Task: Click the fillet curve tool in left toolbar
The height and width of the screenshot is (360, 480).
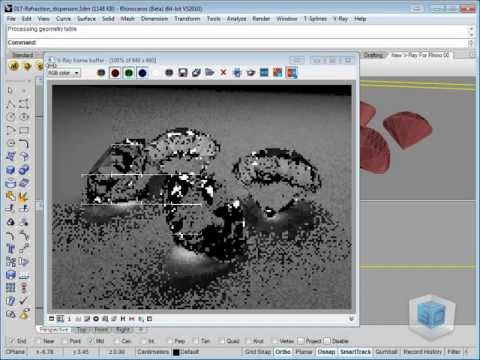Action: (24, 143)
